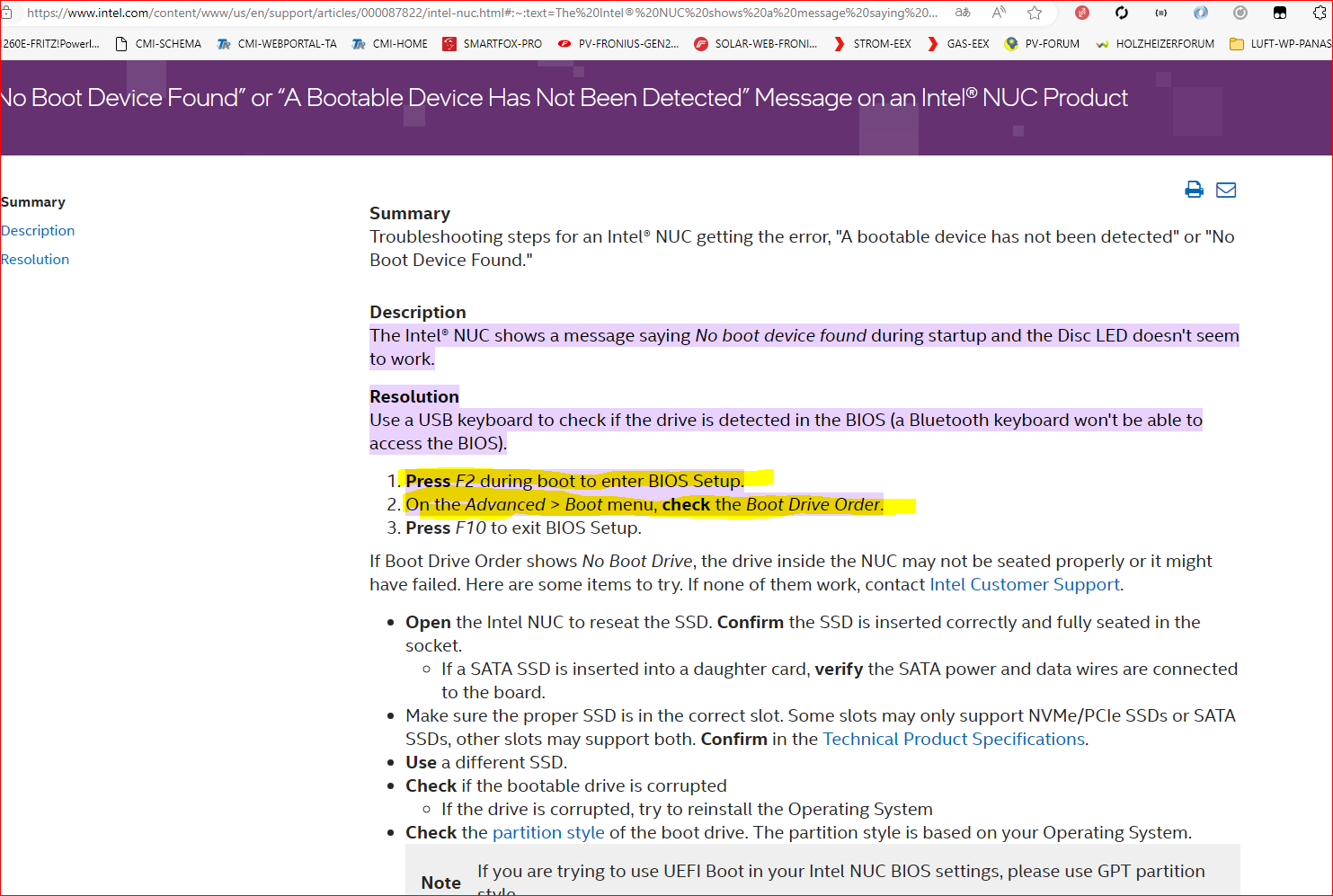The height and width of the screenshot is (896, 1333).
Task: Open the black circular-arrows extension icon
Action: 1122,13
